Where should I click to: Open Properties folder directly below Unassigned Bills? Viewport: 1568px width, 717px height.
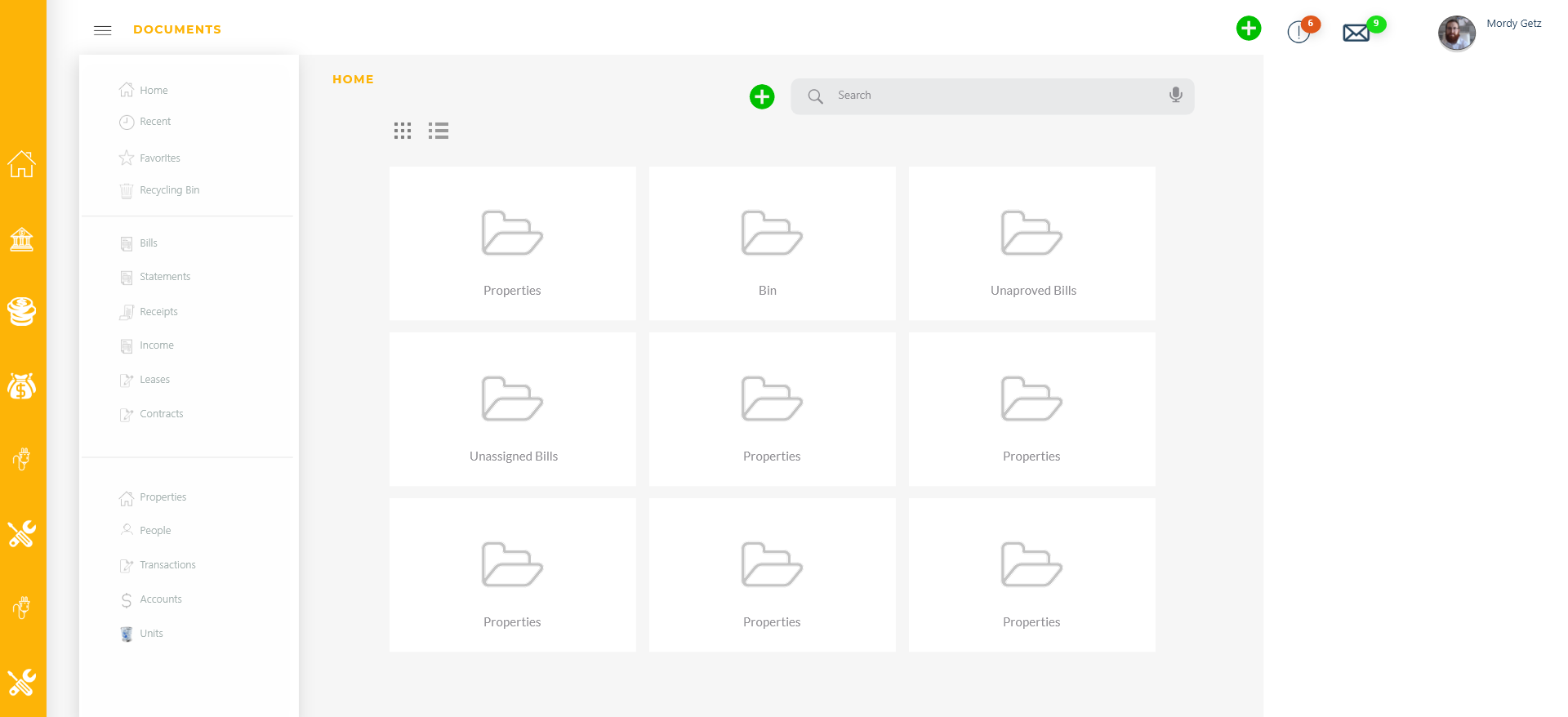513,575
